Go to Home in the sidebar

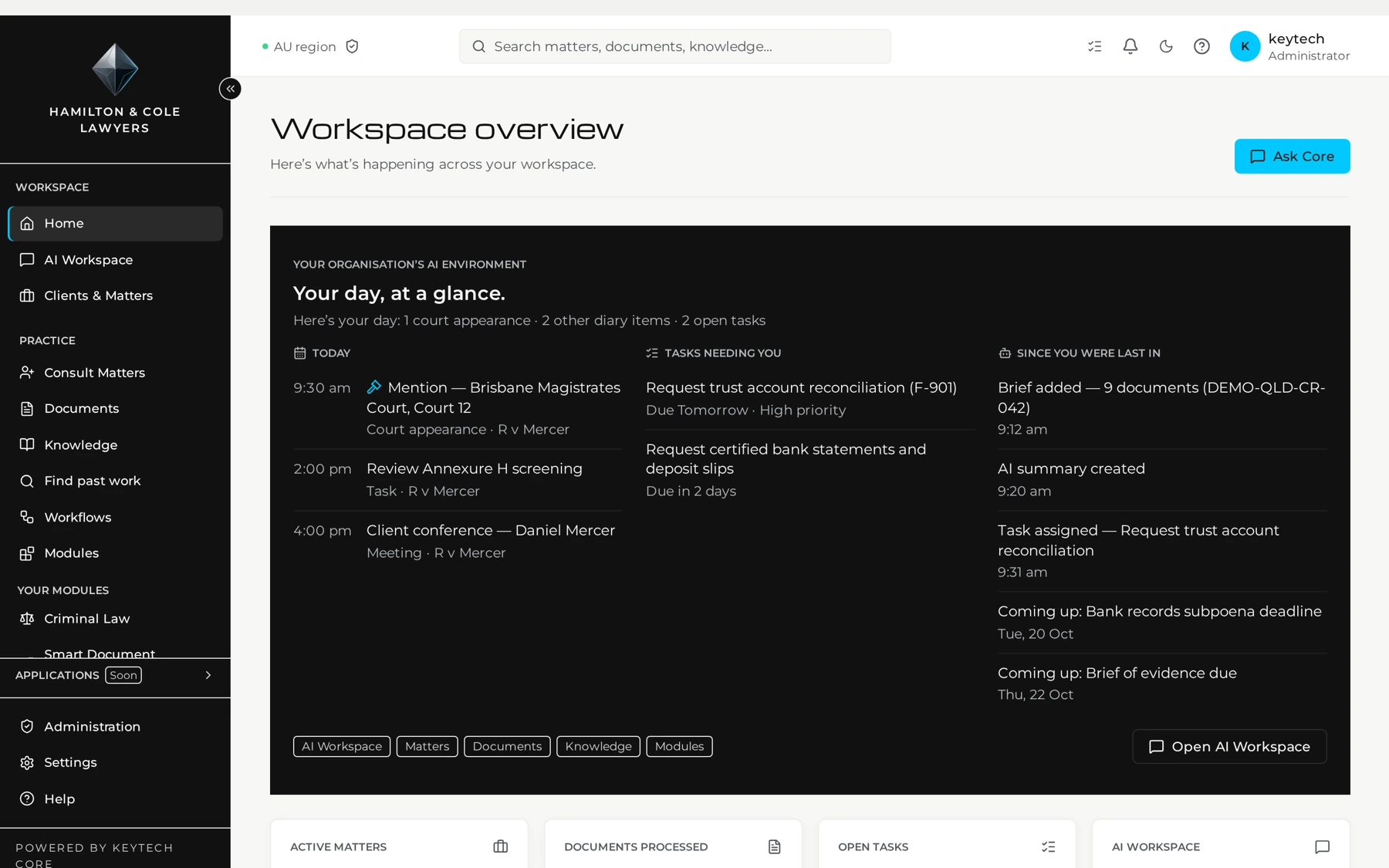[116, 224]
